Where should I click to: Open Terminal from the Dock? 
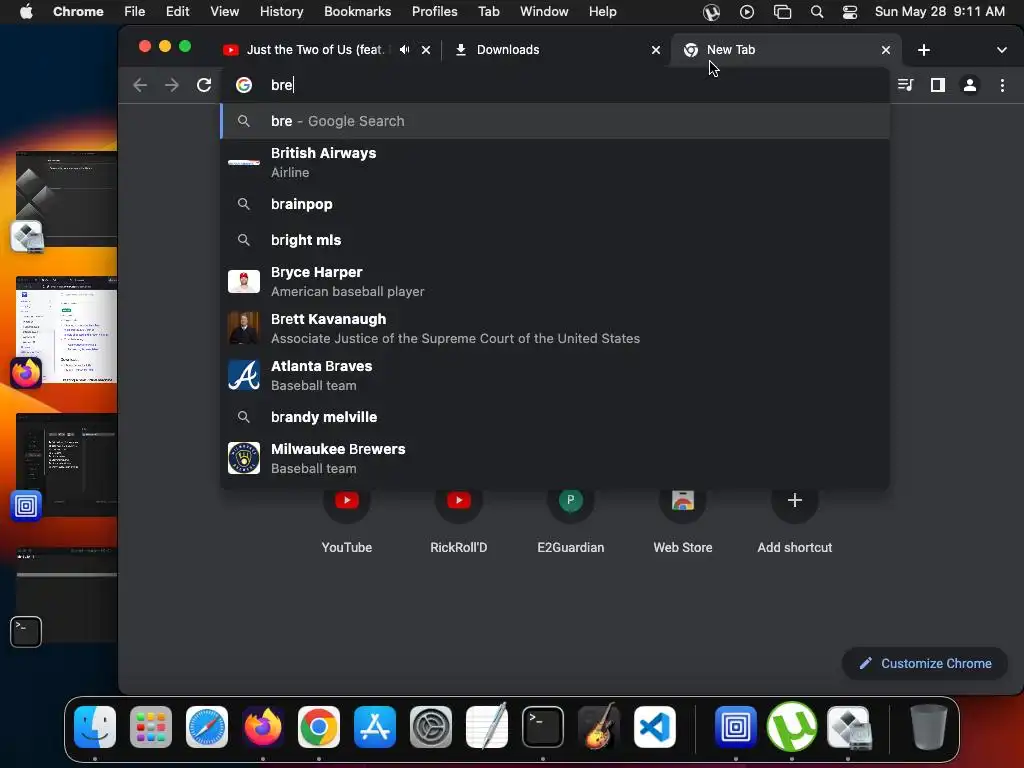[x=543, y=727]
